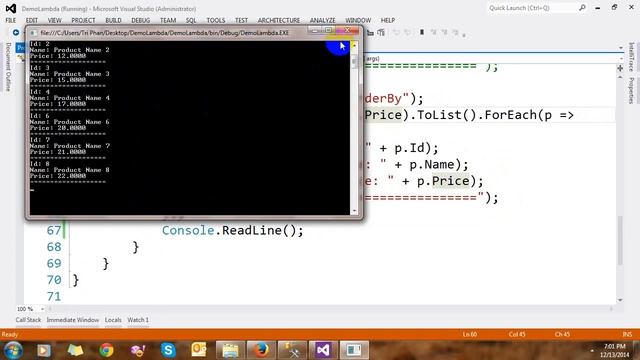Open the taskbar icon left of Skype

[138, 350]
